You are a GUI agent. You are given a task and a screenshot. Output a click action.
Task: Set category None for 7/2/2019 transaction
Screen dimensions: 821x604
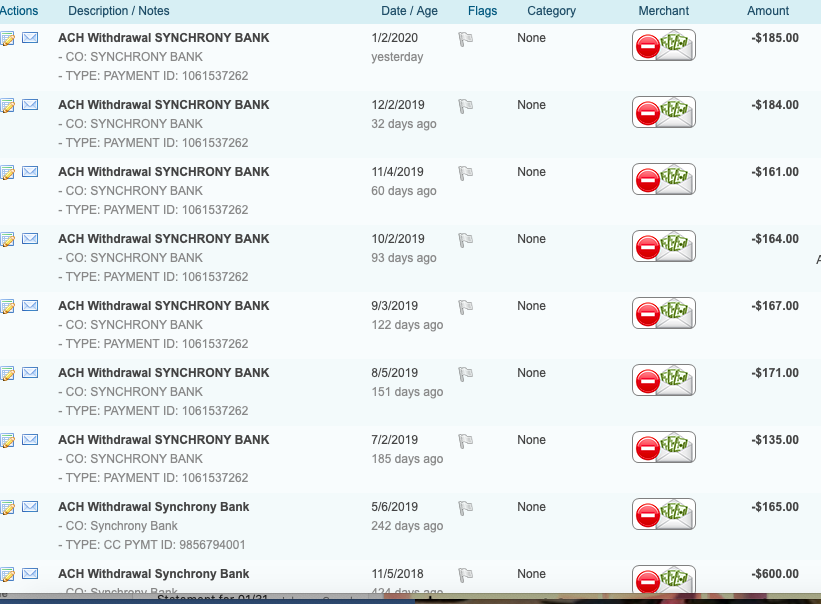531,440
